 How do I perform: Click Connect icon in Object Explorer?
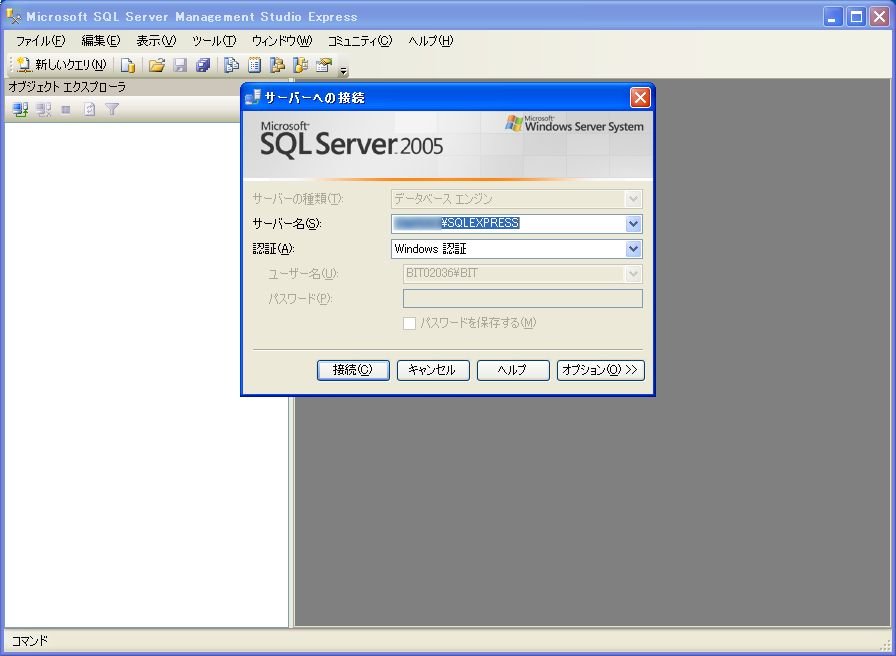(x=21, y=109)
